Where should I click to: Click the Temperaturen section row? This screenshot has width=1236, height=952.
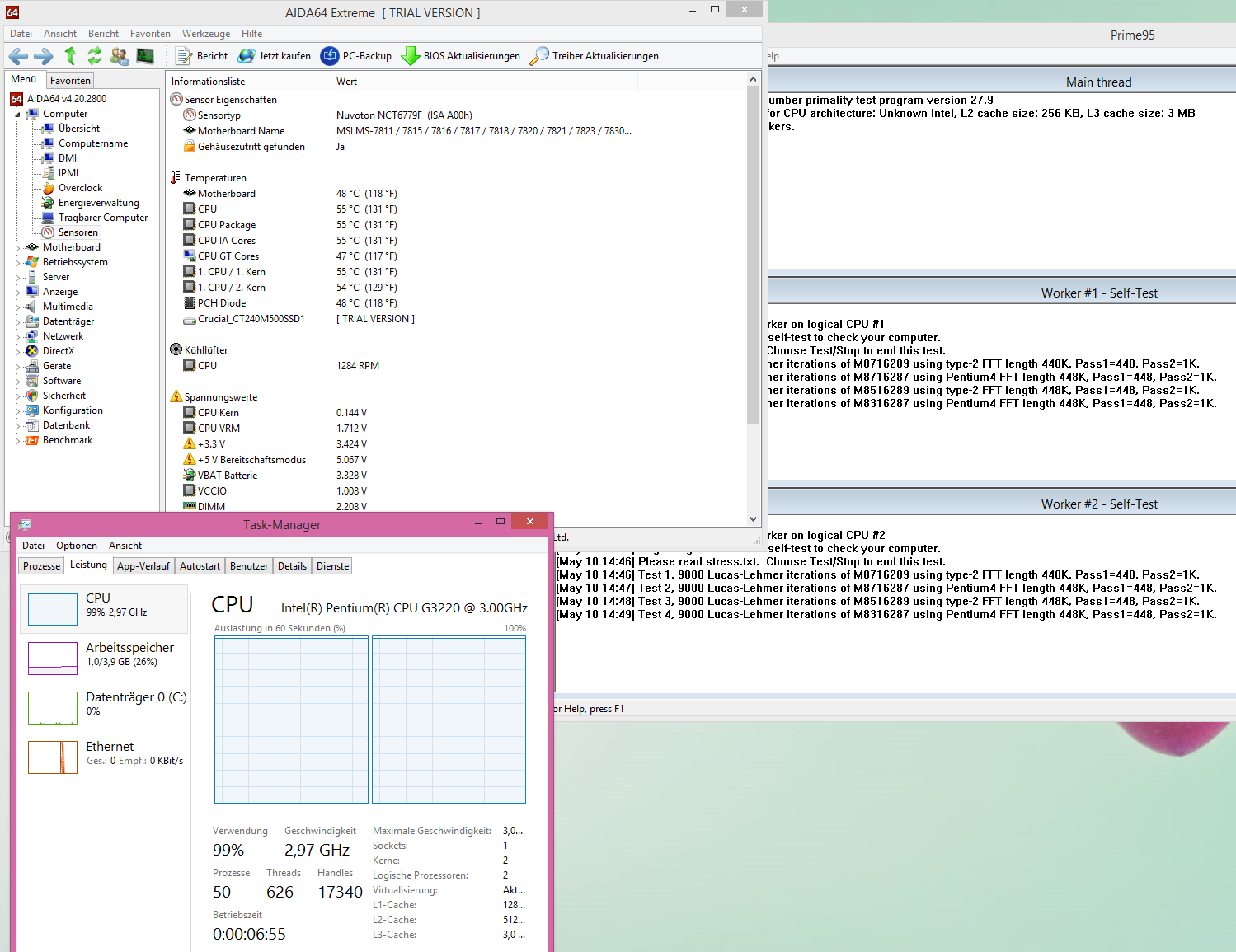click(x=215, y=178)
